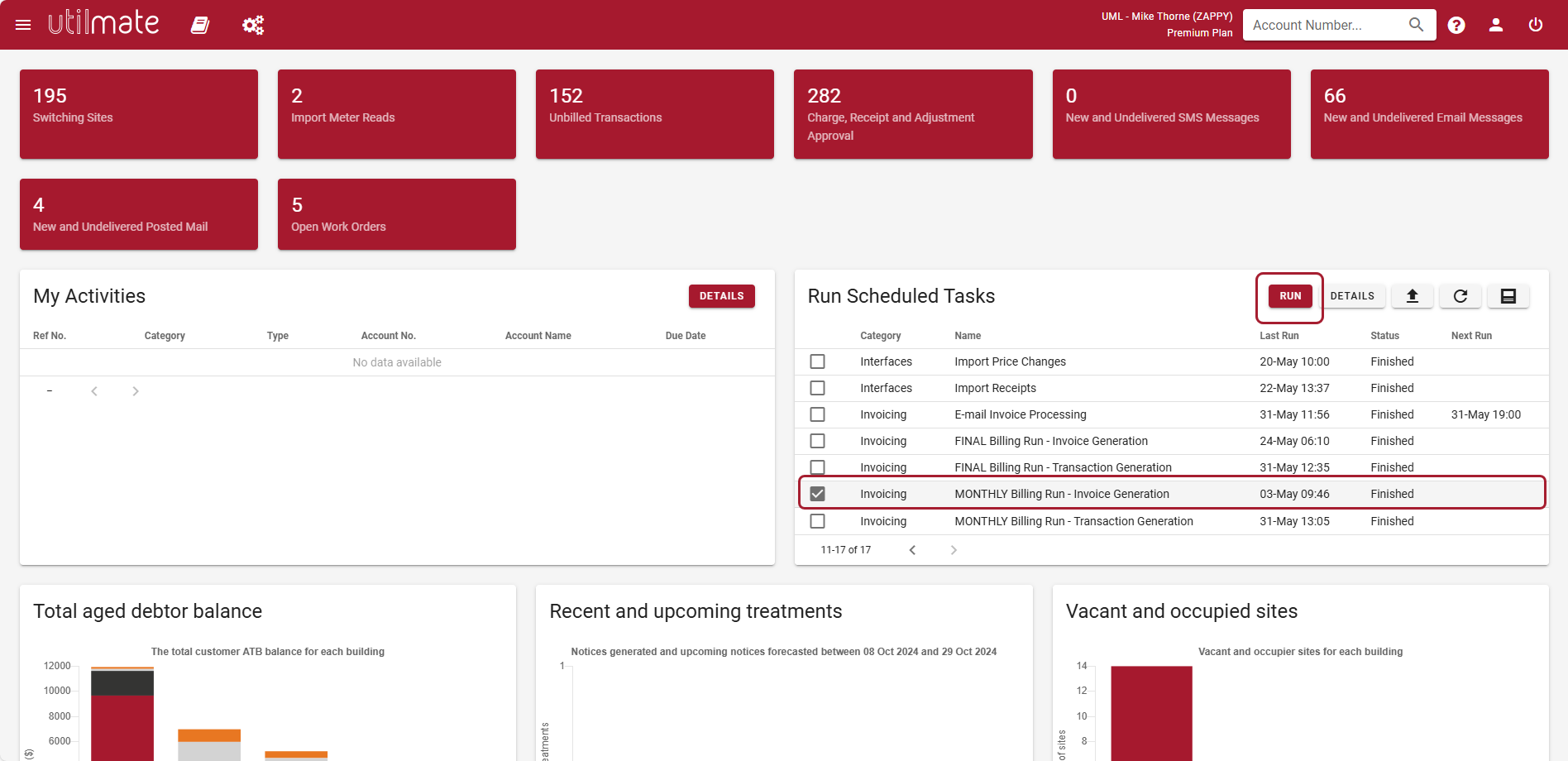
Task: Tick FINAL Billing Run Transaction Generation checkbox
Action: tap(817, 467)
